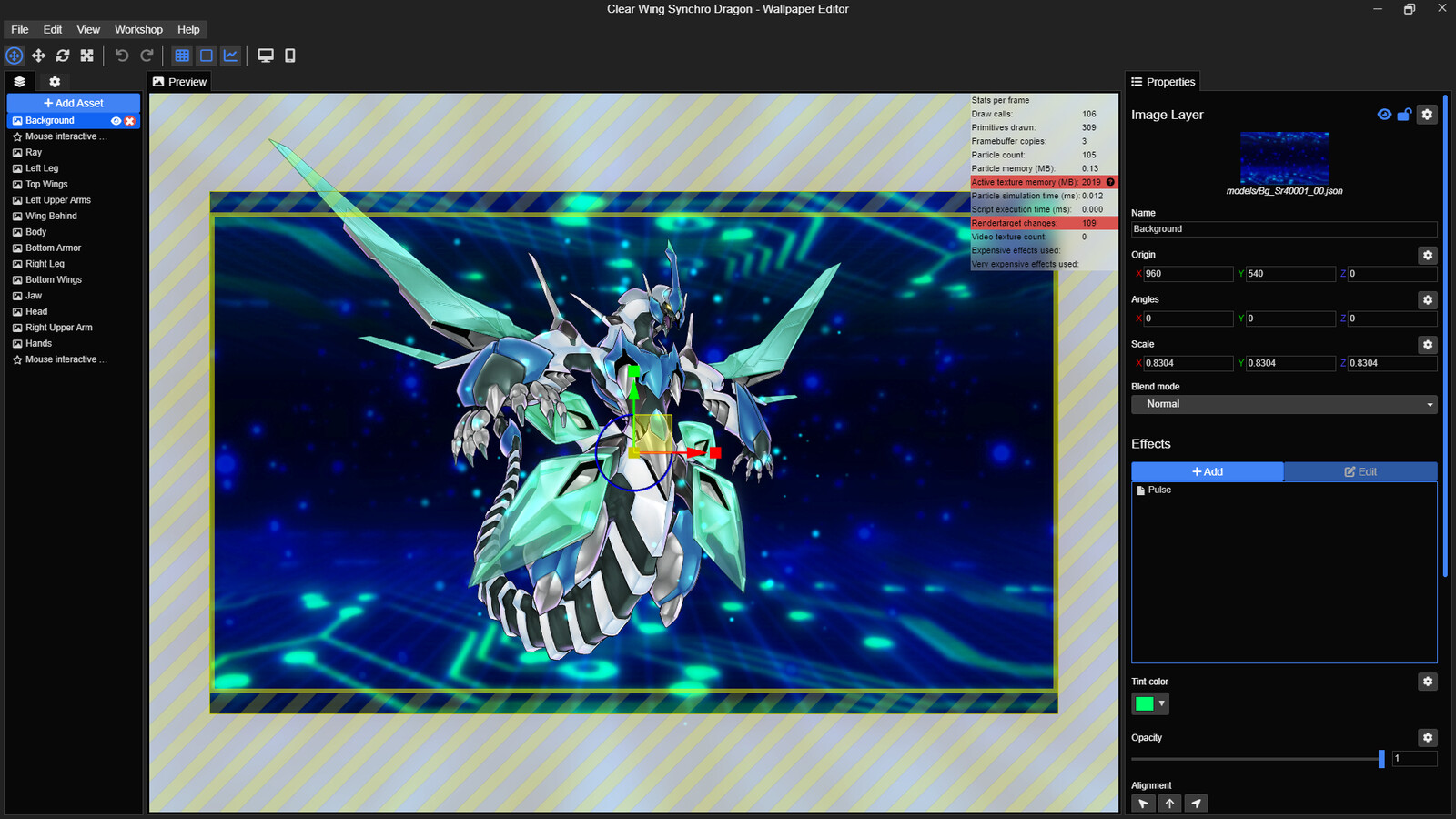1456x819 pixels.
Task: Click the up-arrow Alignment button
Action: pyautogui.click(x=1170, y=804)
